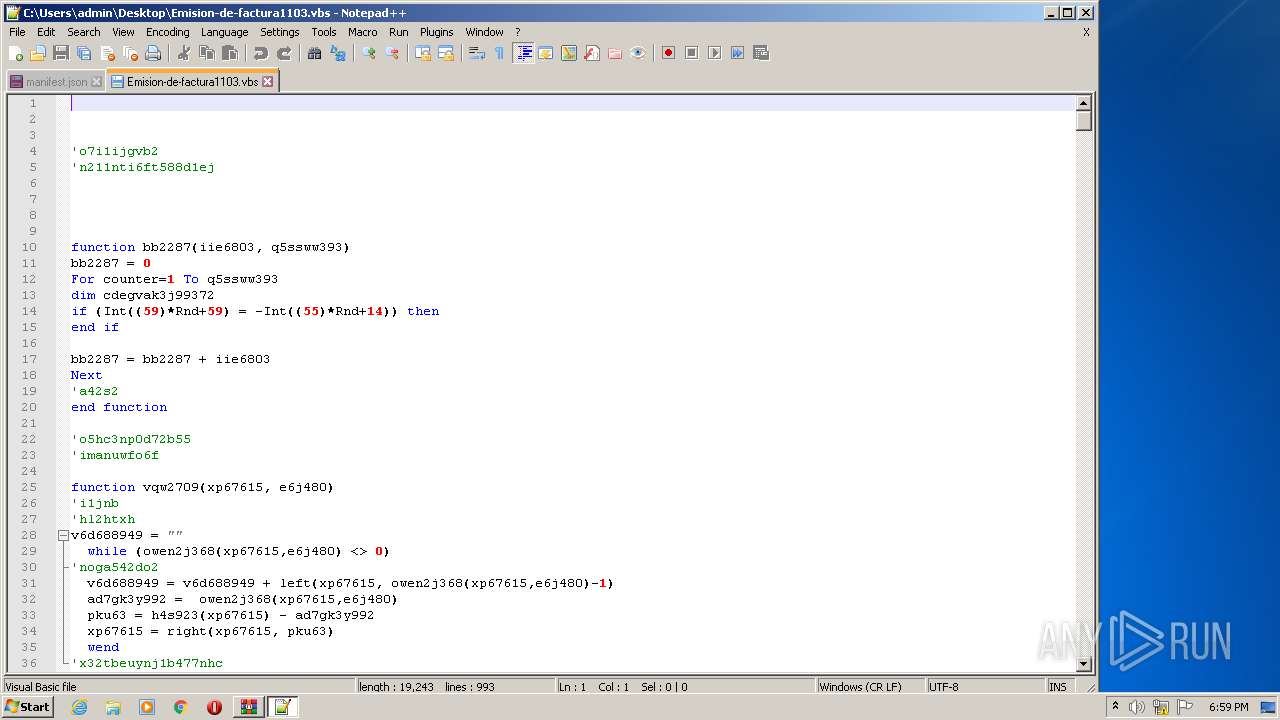Toggle show all characters pilcrow icon
Screen dimensions: 1280x720
(500, 53)
